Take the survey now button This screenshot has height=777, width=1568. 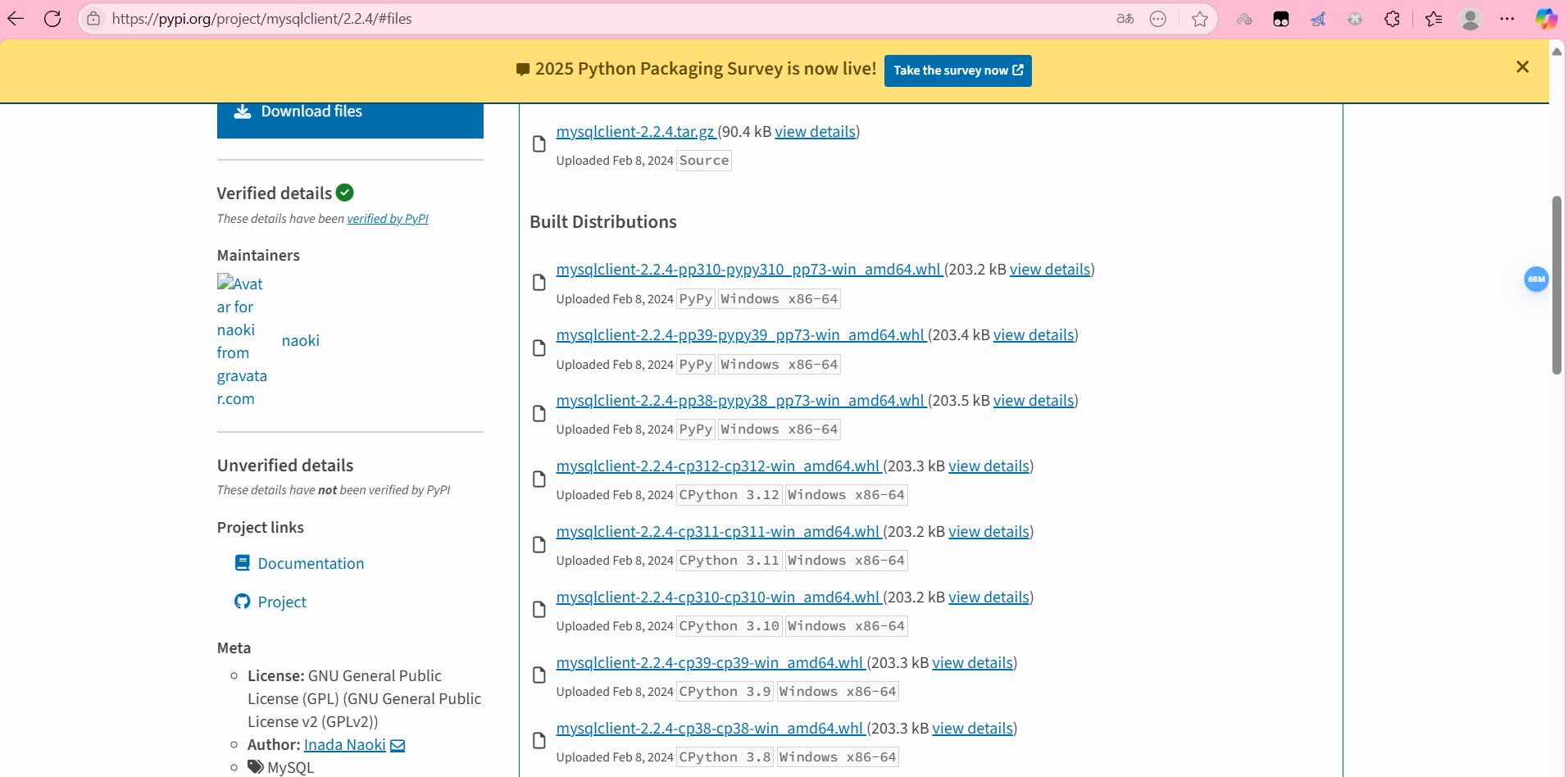[957, 70]
